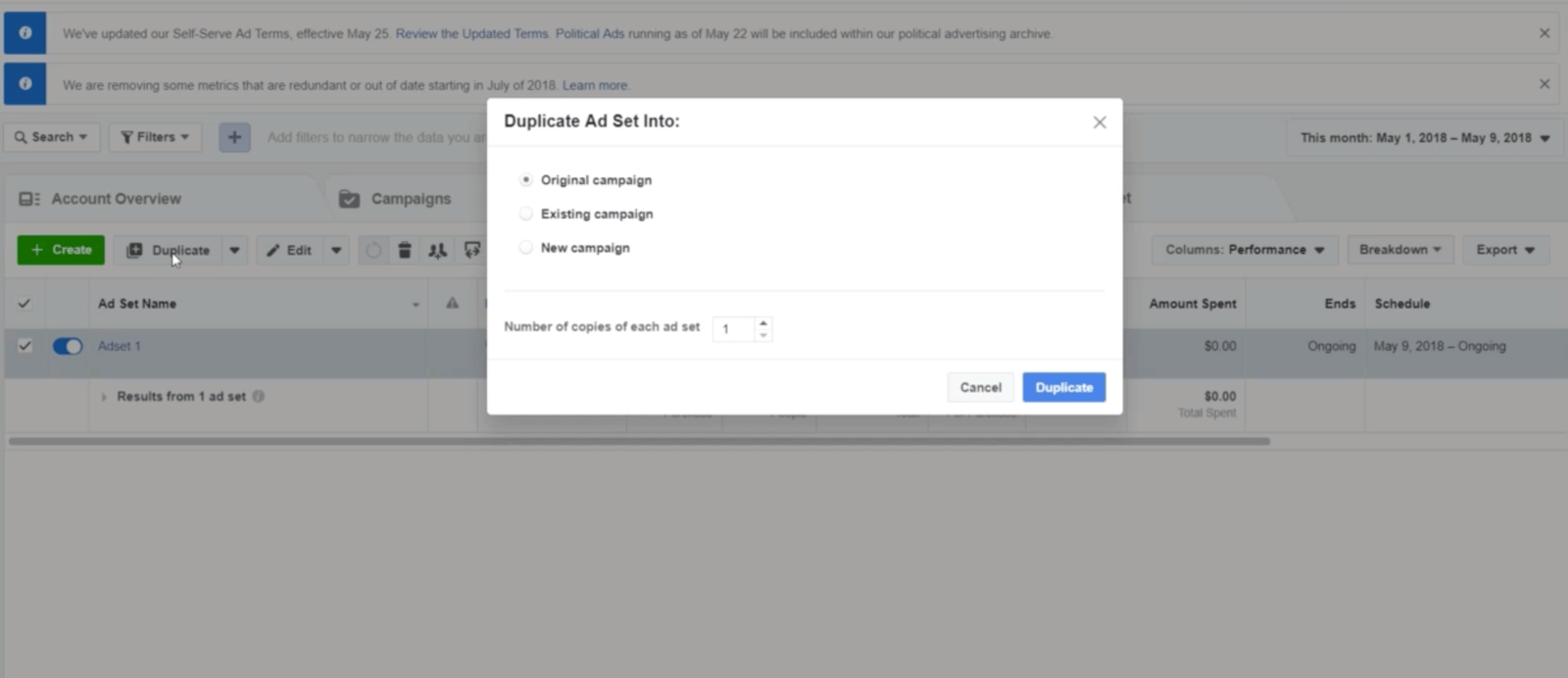Click info icon on Ad Terms banner
The width and height of the screenshot is (1568, 678).
tap(25, 33)
